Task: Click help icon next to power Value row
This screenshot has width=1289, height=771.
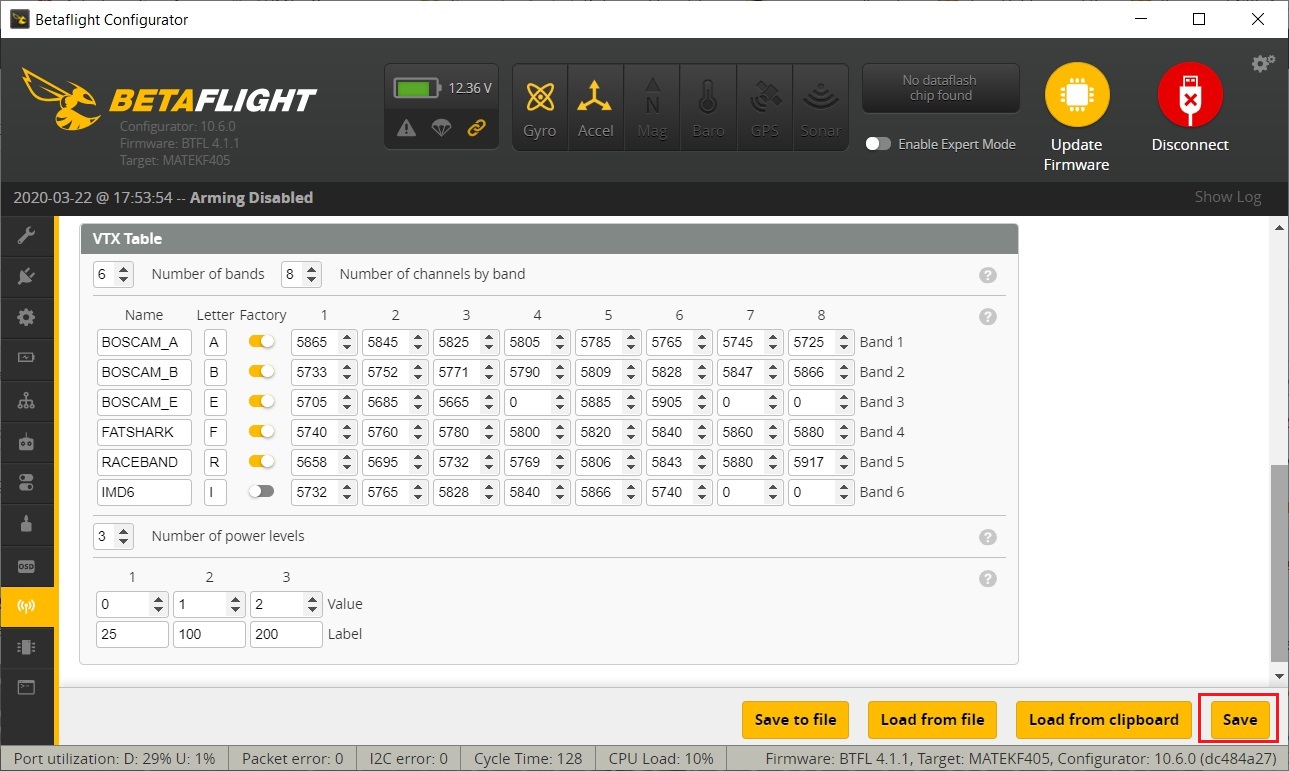Action: pos(988,579)
